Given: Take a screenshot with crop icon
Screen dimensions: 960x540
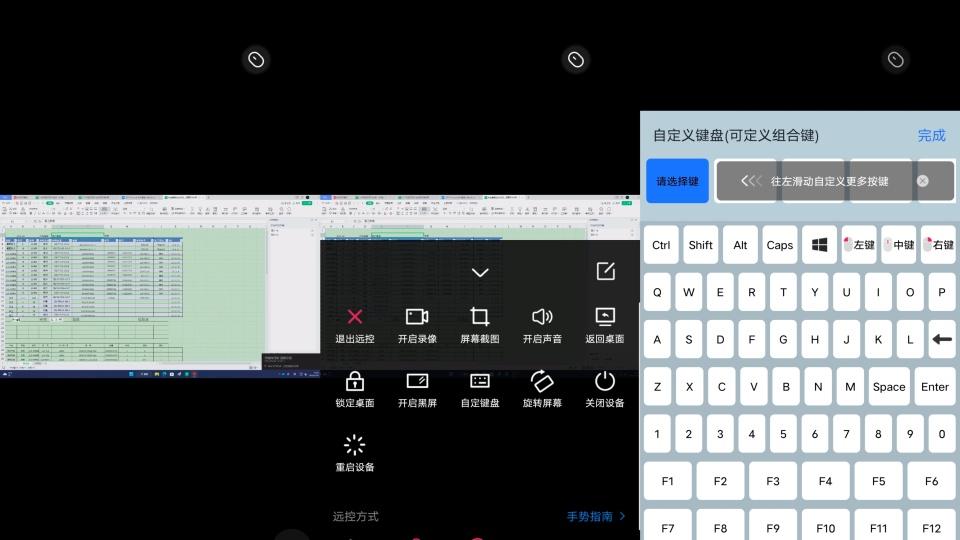Looking at the screenshot, I should pos(480,317).
